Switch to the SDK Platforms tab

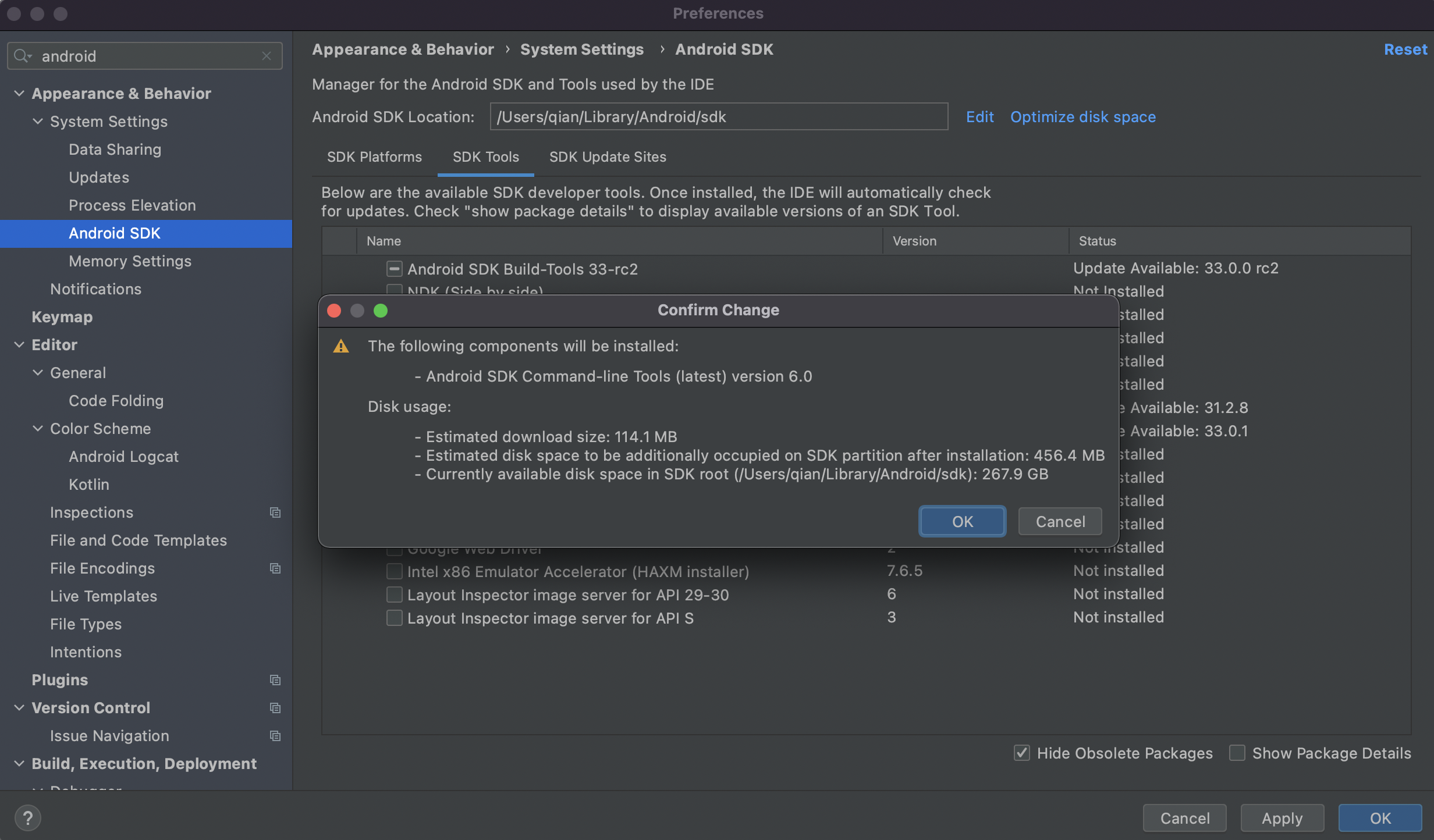[374, 157]
